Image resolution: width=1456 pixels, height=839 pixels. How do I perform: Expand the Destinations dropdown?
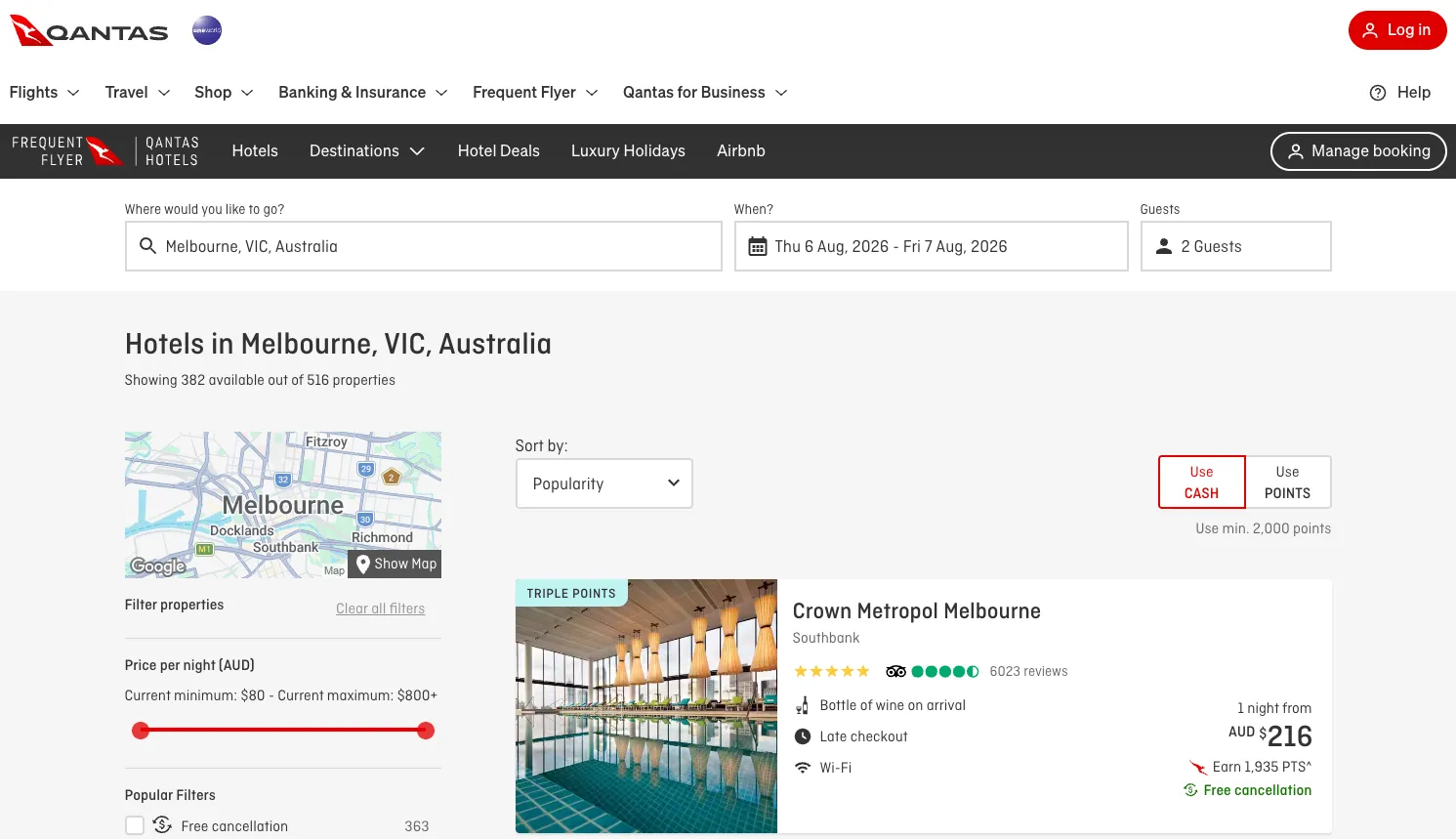coord(367,151)
